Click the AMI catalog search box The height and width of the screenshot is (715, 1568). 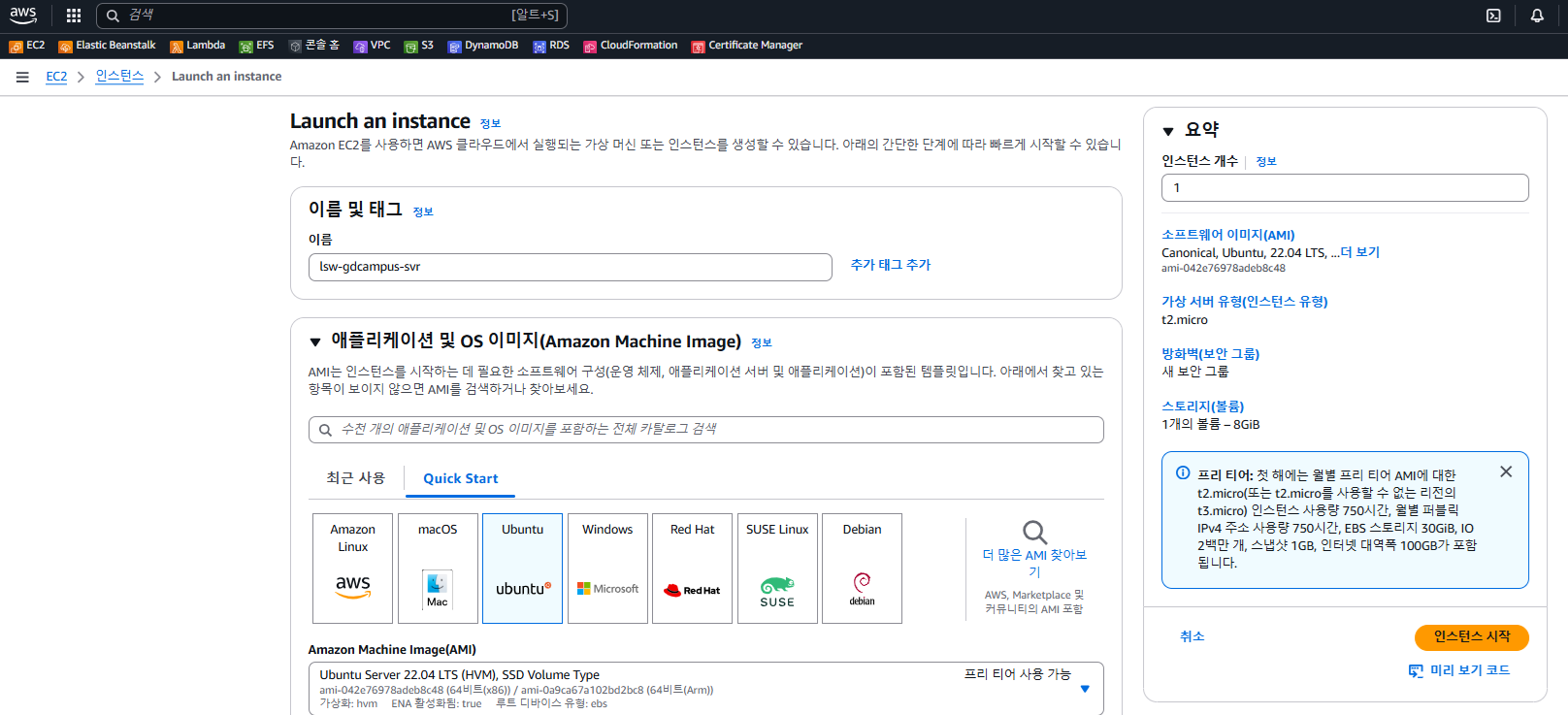pyautogui.click(x=706, y=430)
